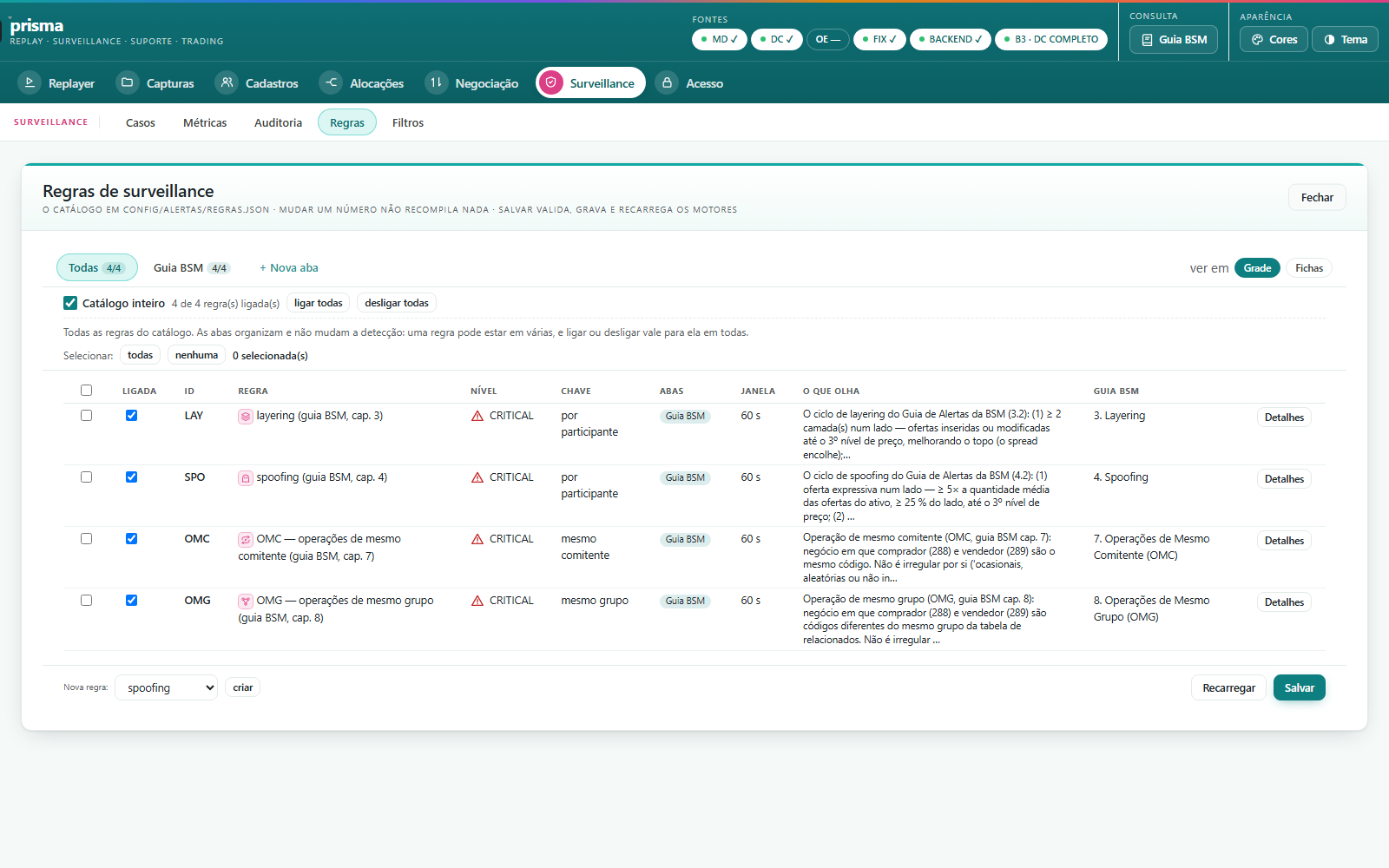Switch view to Fichas
Screen dimensions: 1389x868
(x=1309, y=268)
